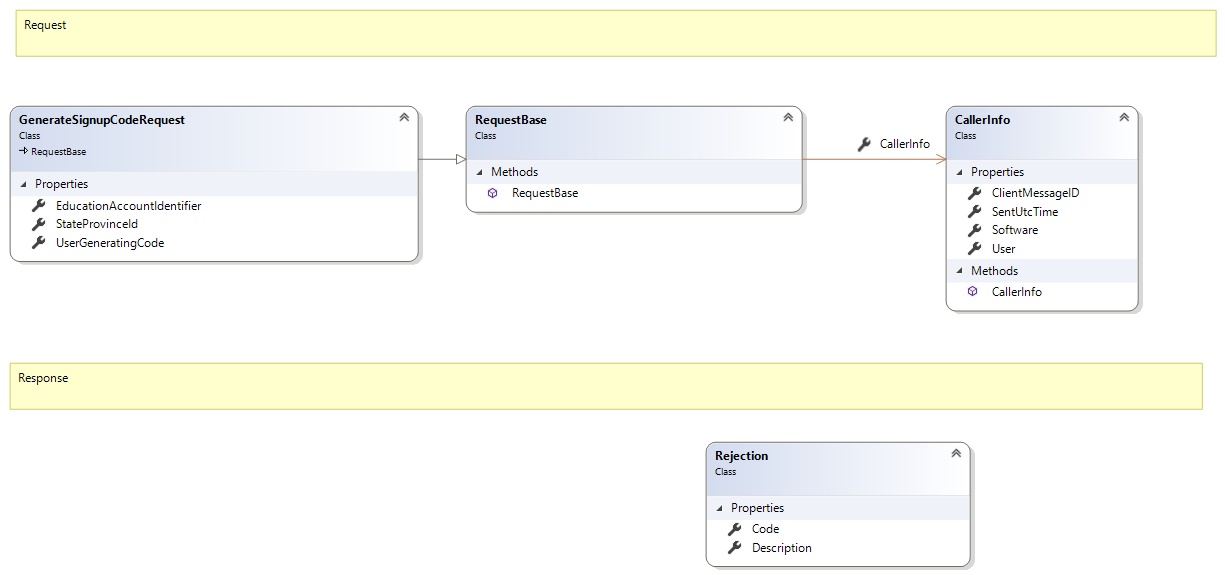Select the Software property in CallerInfo
Viewport: 1225px width, 575px height.
point(1014,230)
